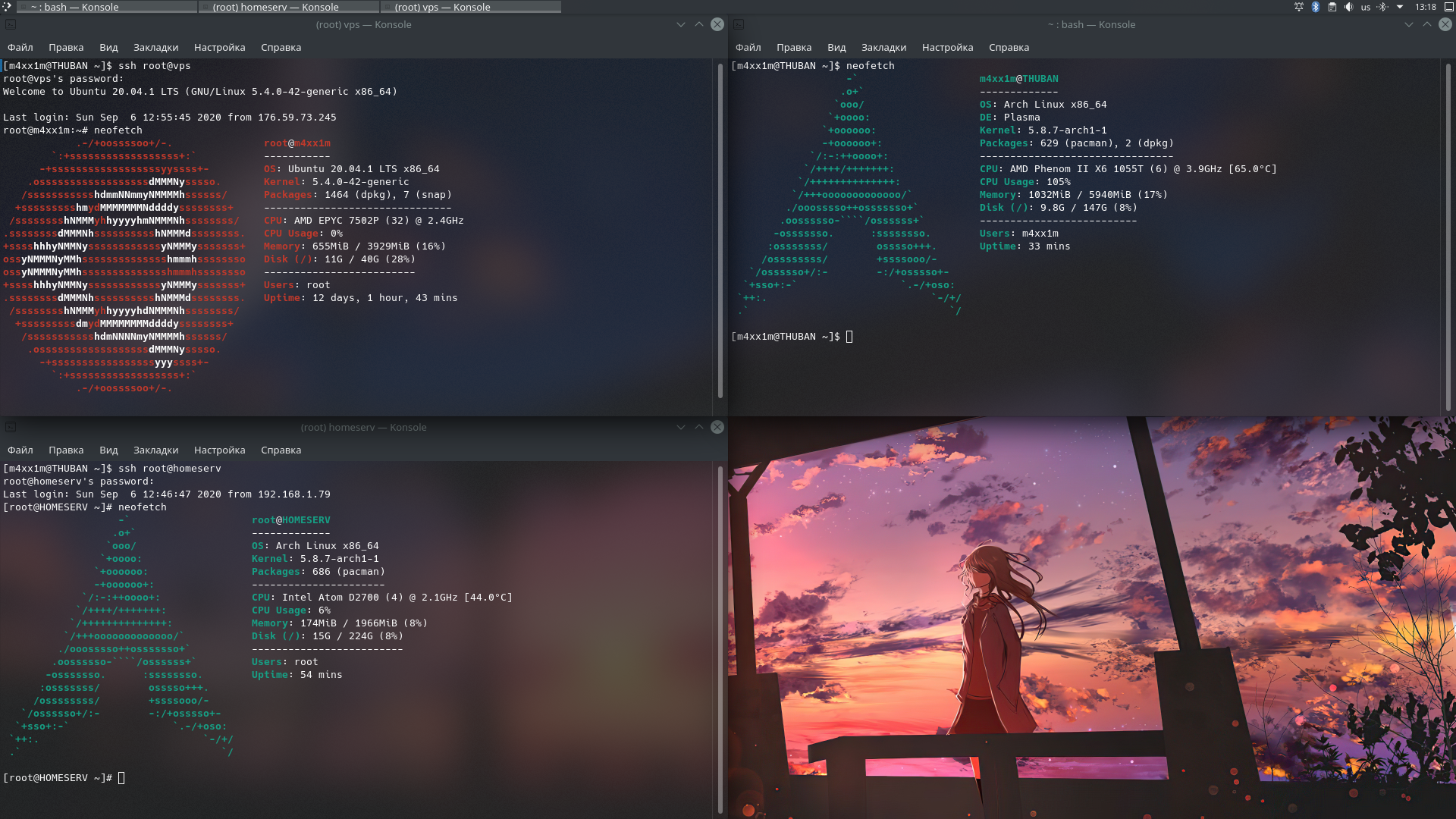The image size is (1456, 819).
Task: Open Настройка menu in the vps Konsole
Action: click(219, 47)
